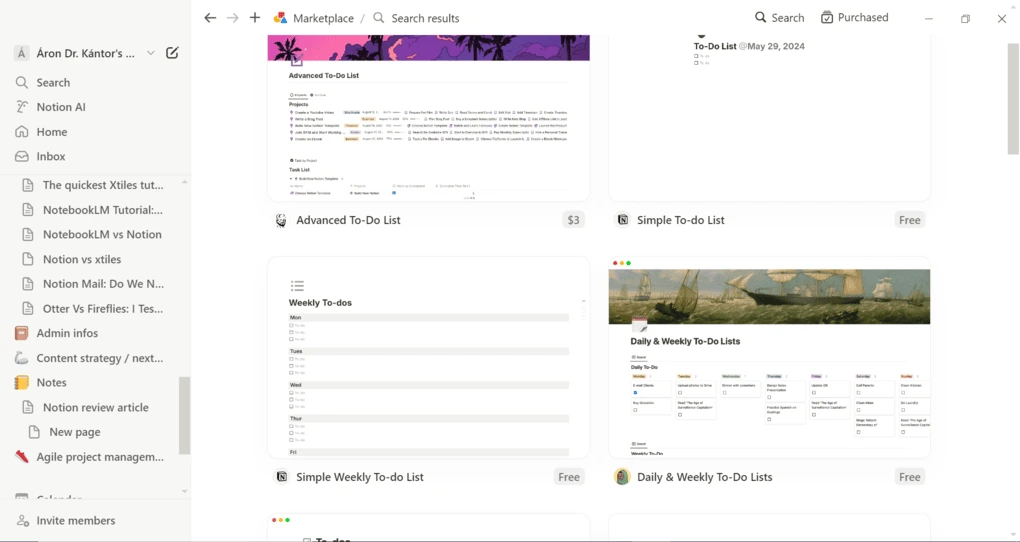Open Simple Weekly To-do List preview
Image resolution: width=1020 pixels, height=542 pixels.
[429, 357]
